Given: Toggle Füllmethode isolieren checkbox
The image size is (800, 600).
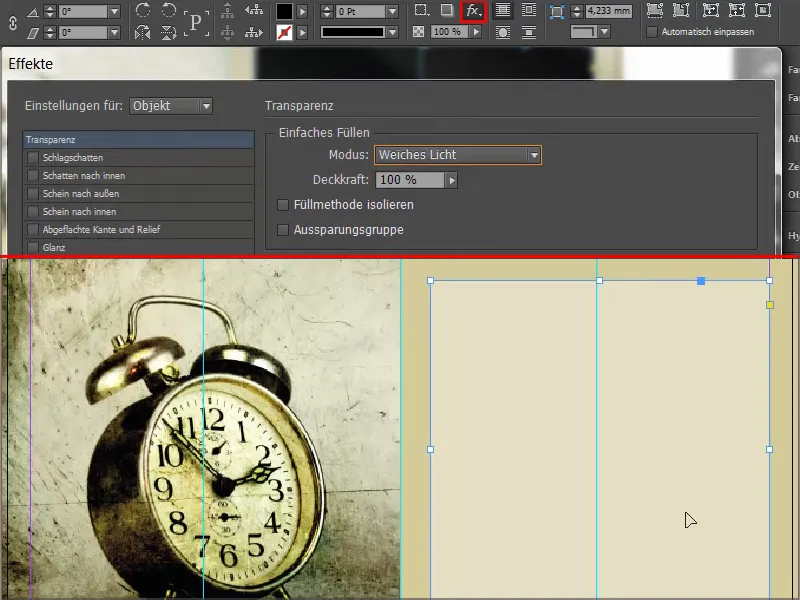Looking at the screenshot, I should tap(283, 205).
